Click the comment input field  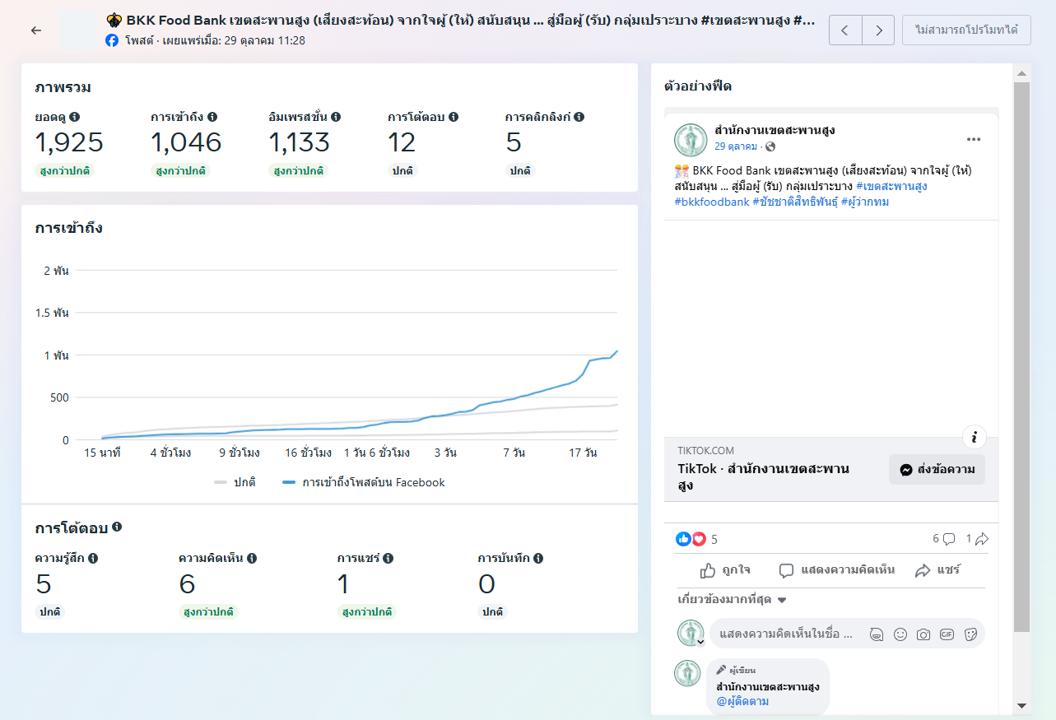[x=785, y=634]
